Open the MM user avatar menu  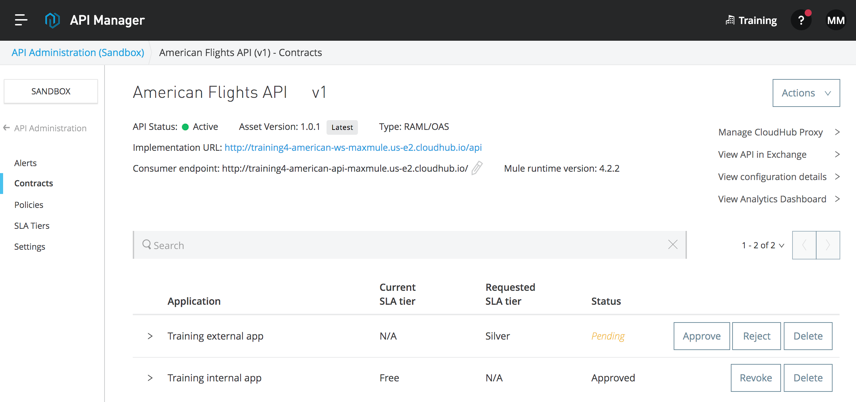[x=835, y=20]
